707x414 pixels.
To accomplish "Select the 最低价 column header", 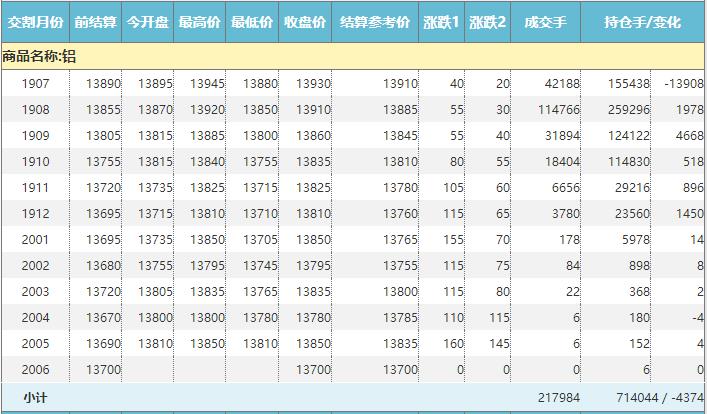I will [252, 21].
